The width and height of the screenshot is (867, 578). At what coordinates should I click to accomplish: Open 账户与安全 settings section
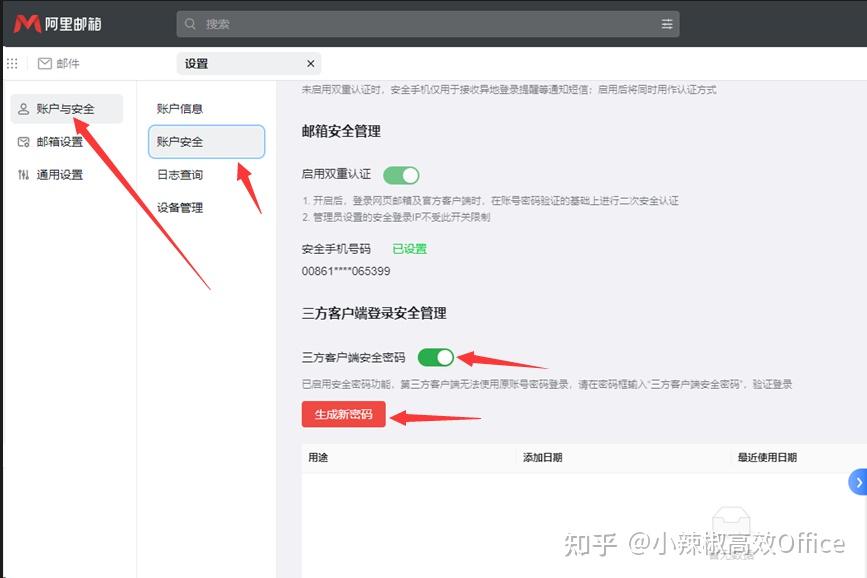pos(67,108)
